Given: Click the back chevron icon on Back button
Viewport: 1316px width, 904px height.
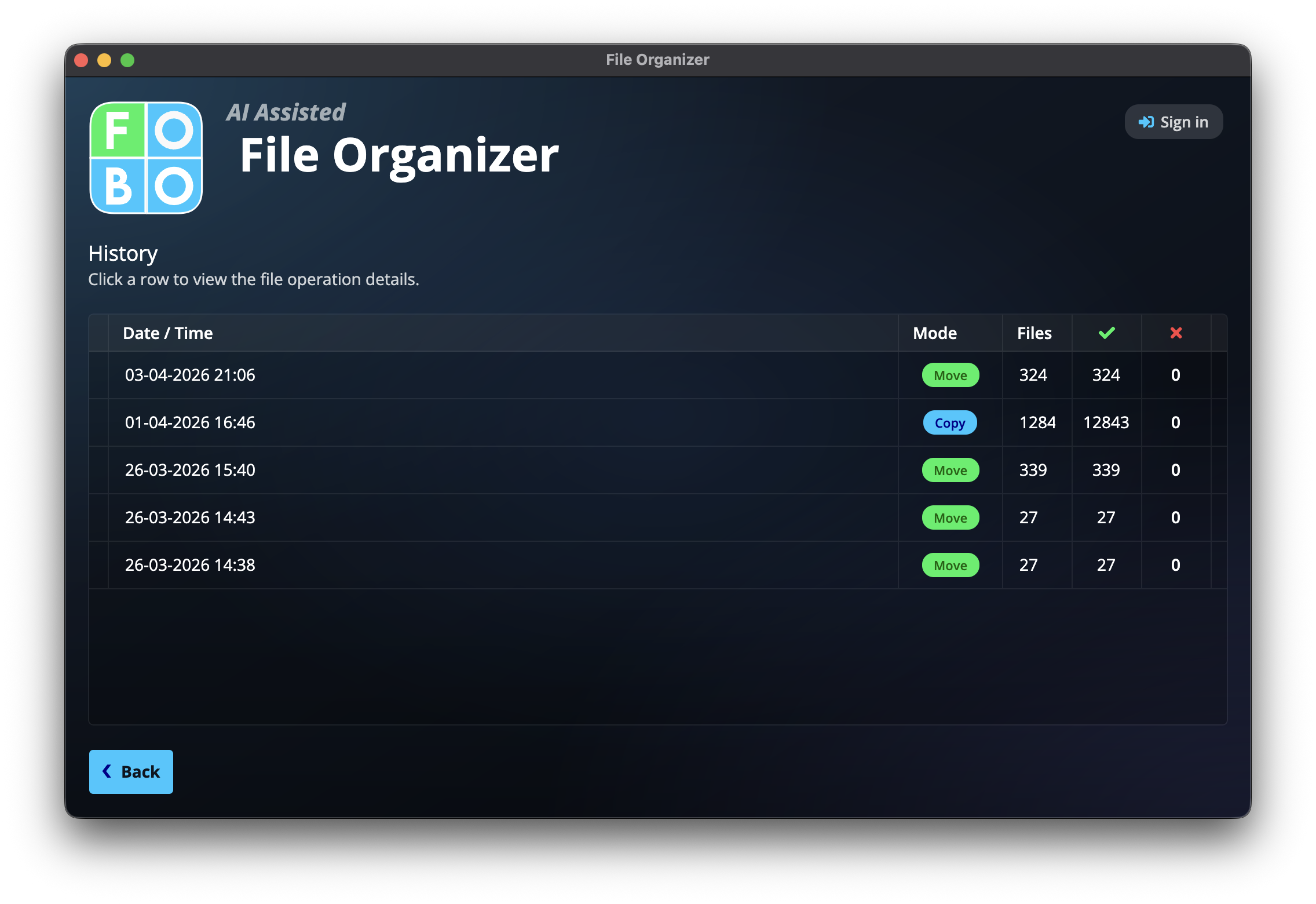Looking at the screenshot, I should tap(106, 771).
